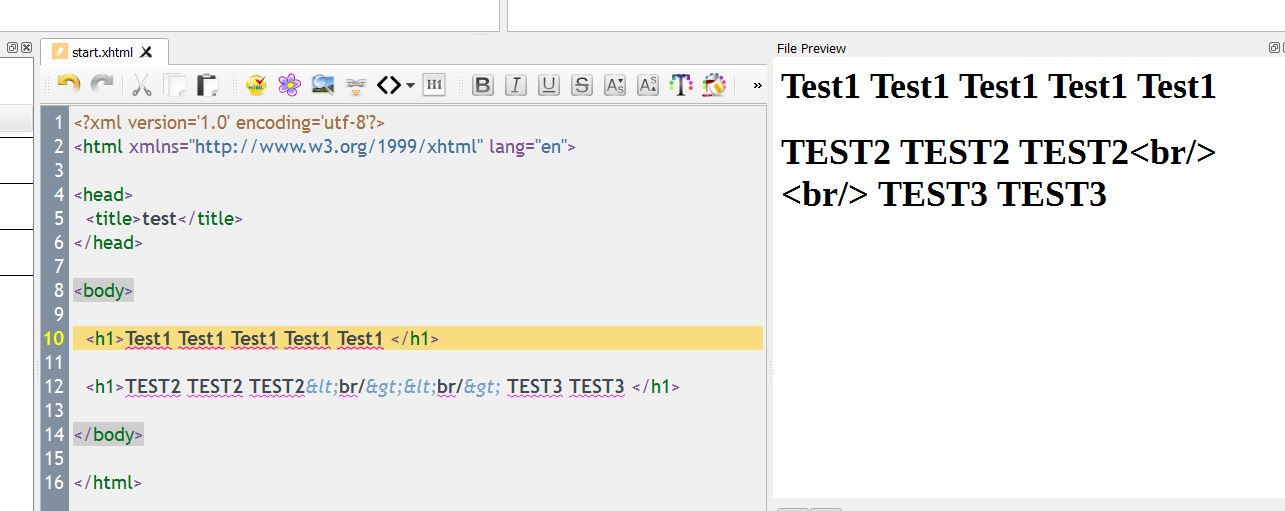Viewport: 1285px width, 511px height.
Task: Click the Insert image icon
Action: point(322,85)
